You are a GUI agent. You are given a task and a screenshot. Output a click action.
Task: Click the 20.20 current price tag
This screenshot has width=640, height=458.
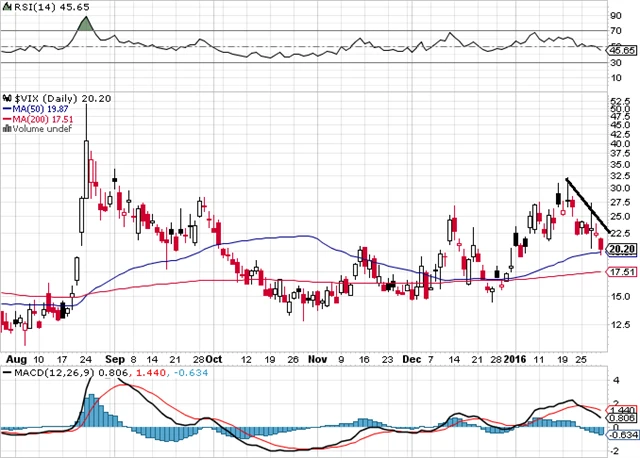[622, 248]
